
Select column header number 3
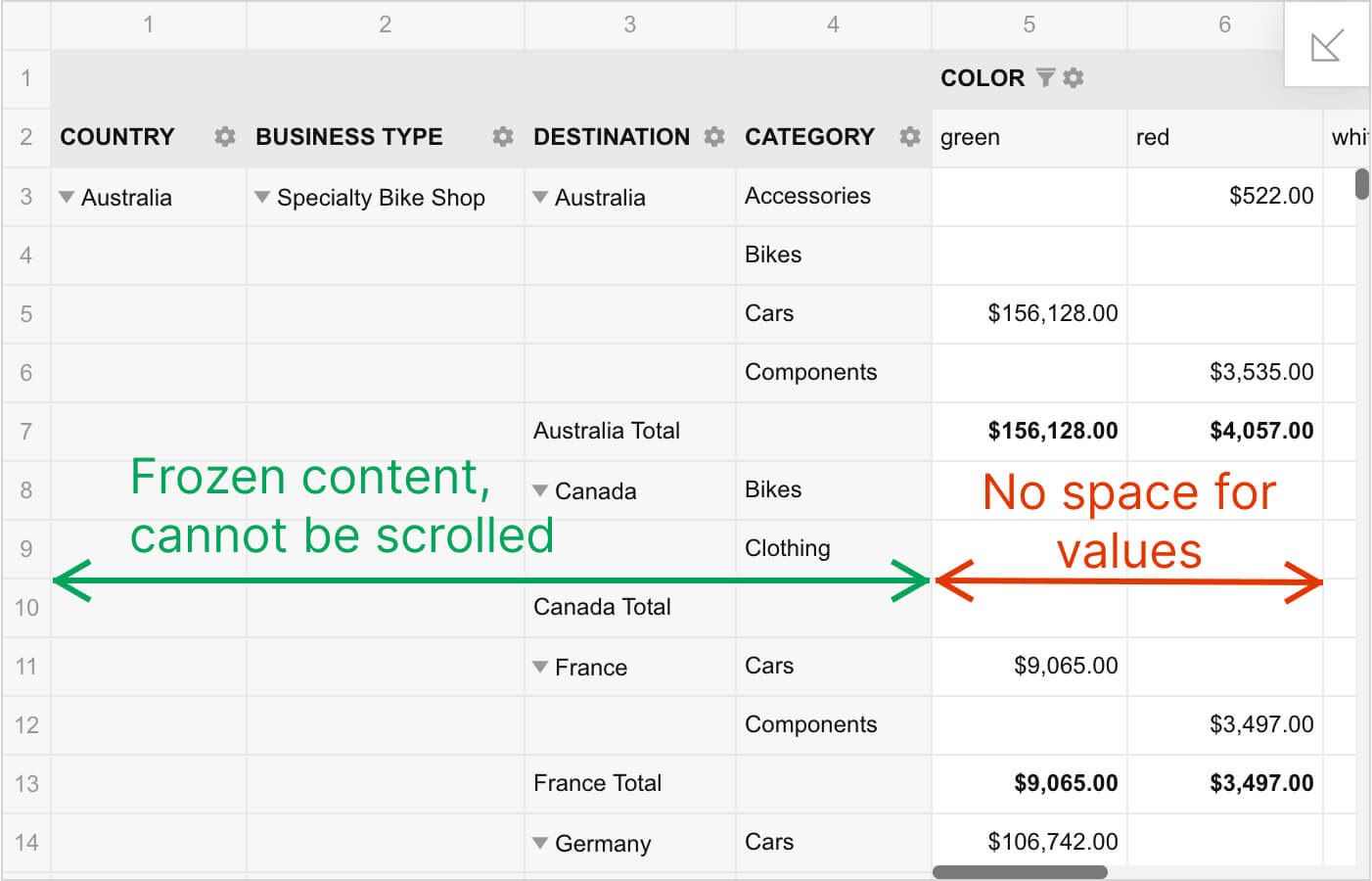pyautogui.click(x=630, y=24)
